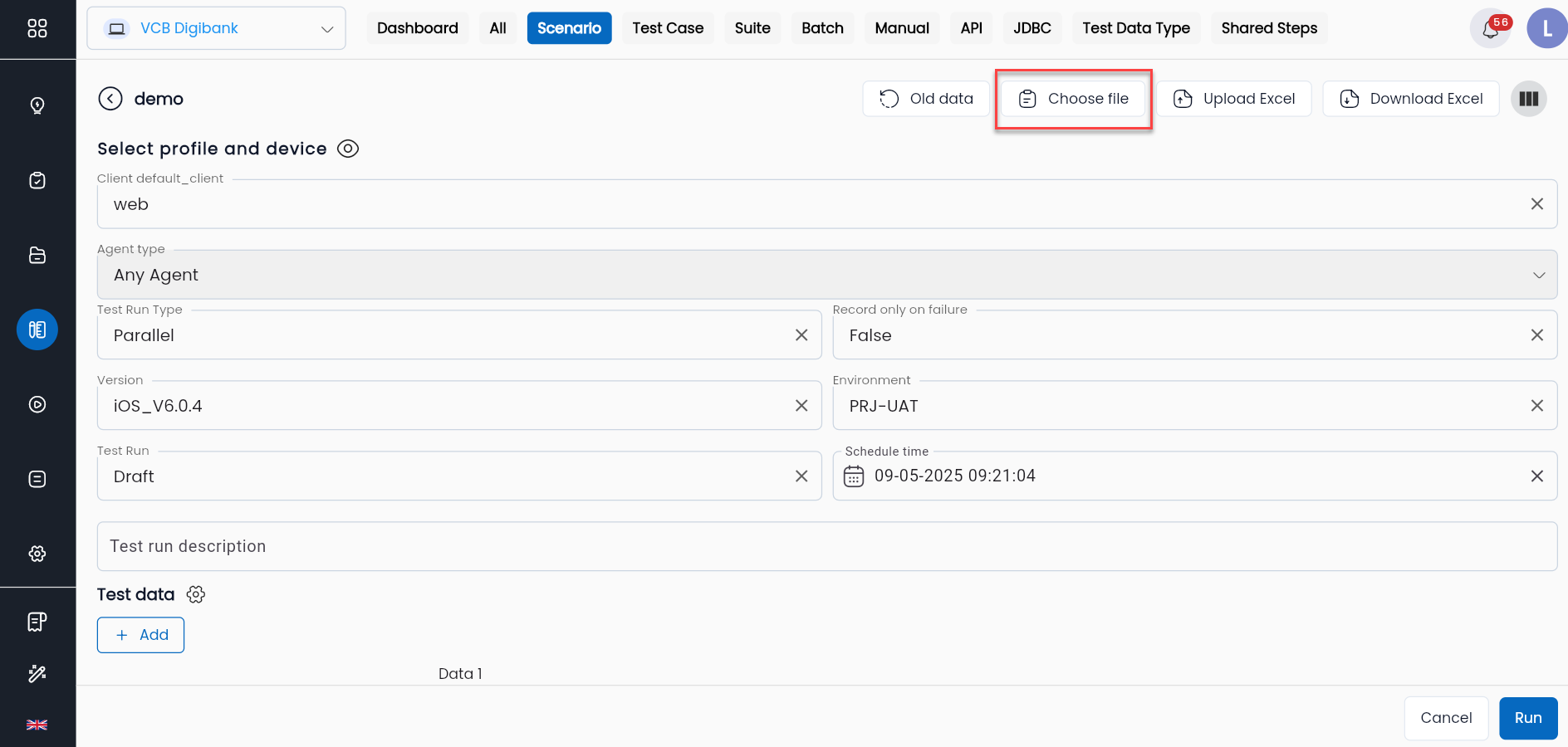Click the Old data button
Screen dimensions: 1568x747
click(926, 99)
